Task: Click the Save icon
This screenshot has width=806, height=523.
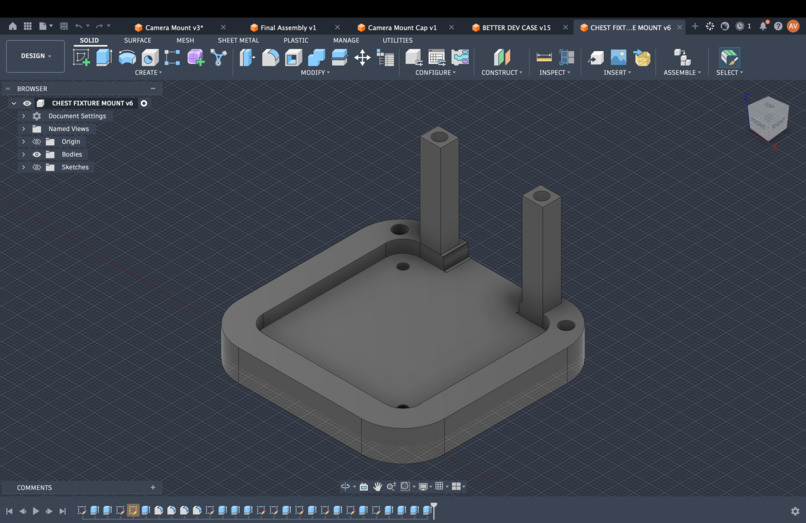Action: point(64,26)
